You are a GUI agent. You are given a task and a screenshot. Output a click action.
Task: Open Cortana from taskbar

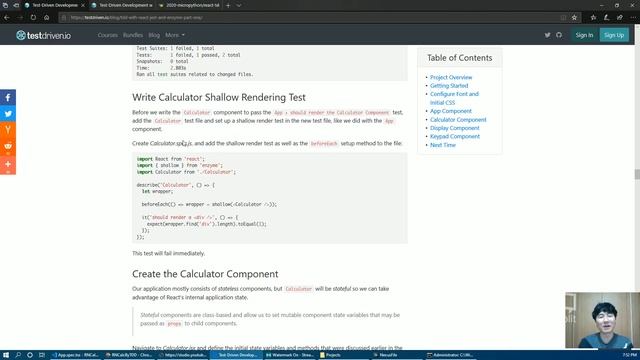click(x=30, y=355)
